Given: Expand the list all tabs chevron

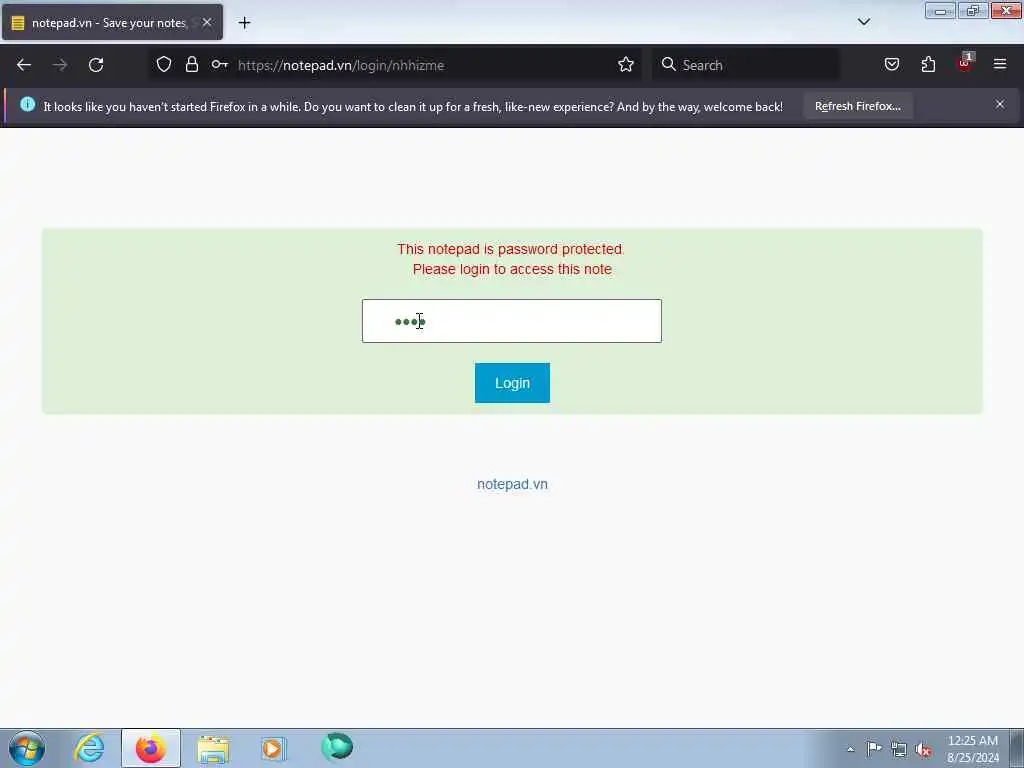Looking at the screenshot, I should pyautogui.click(x=863, y=22).
